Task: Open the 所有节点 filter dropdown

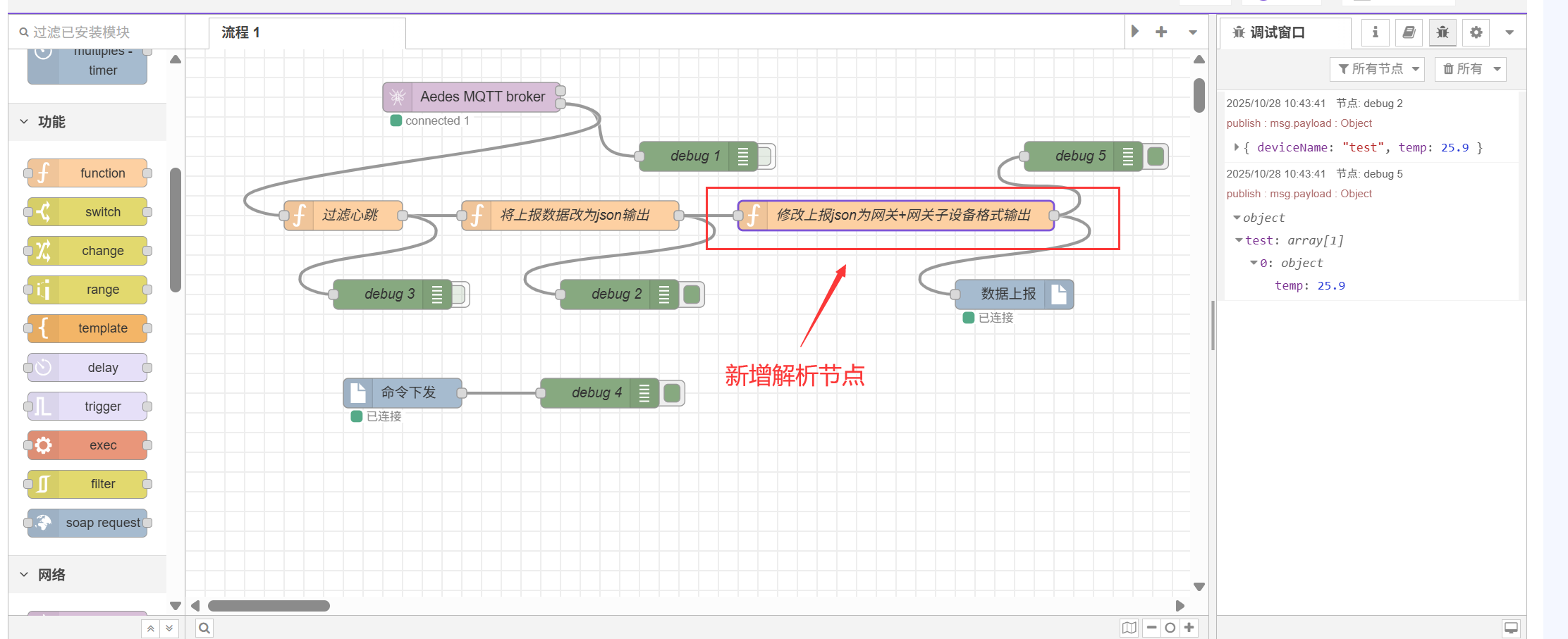Action: pyautogui.click(x=1377, y=69)
